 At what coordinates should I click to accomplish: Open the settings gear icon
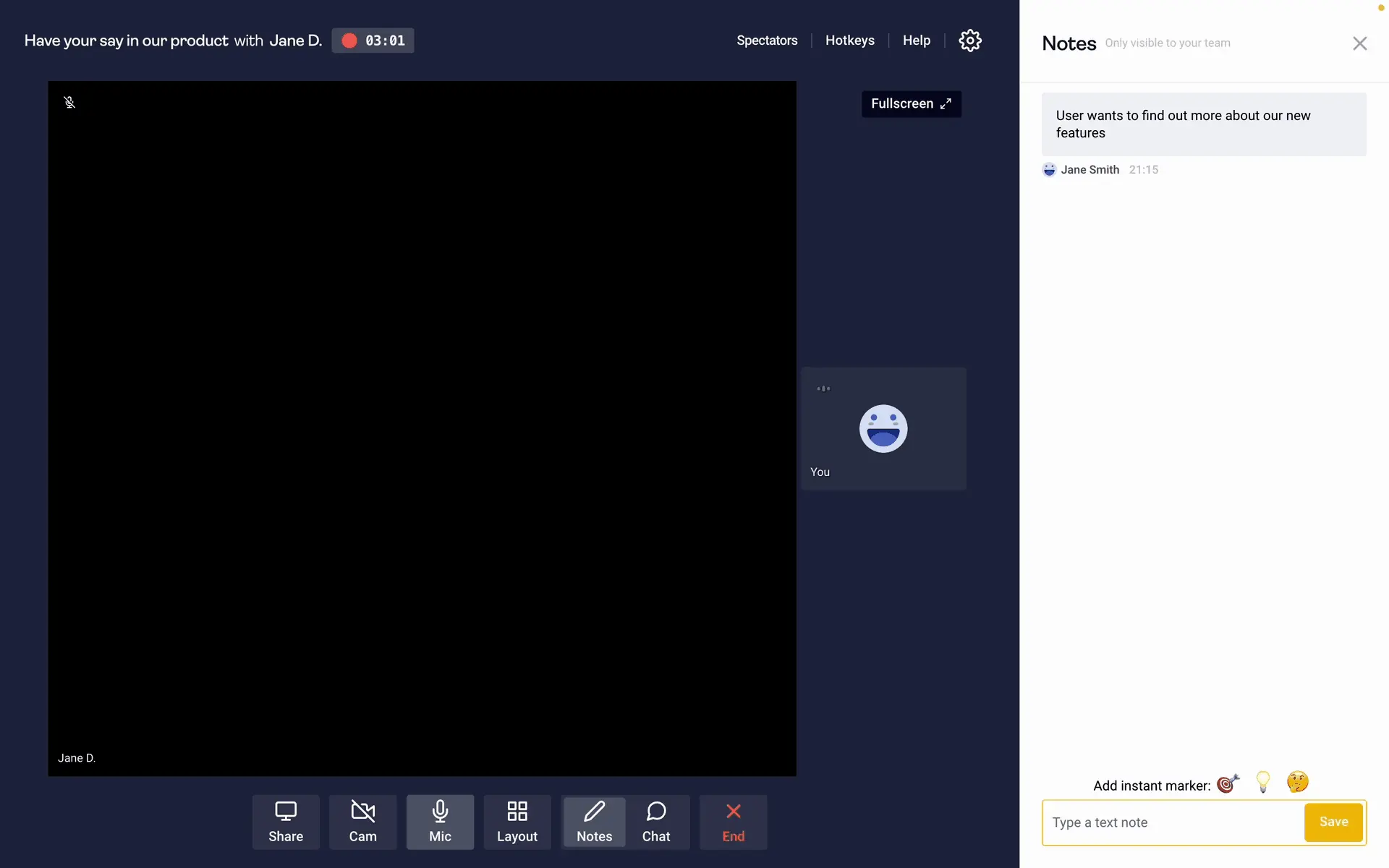[x=969, y=41]
